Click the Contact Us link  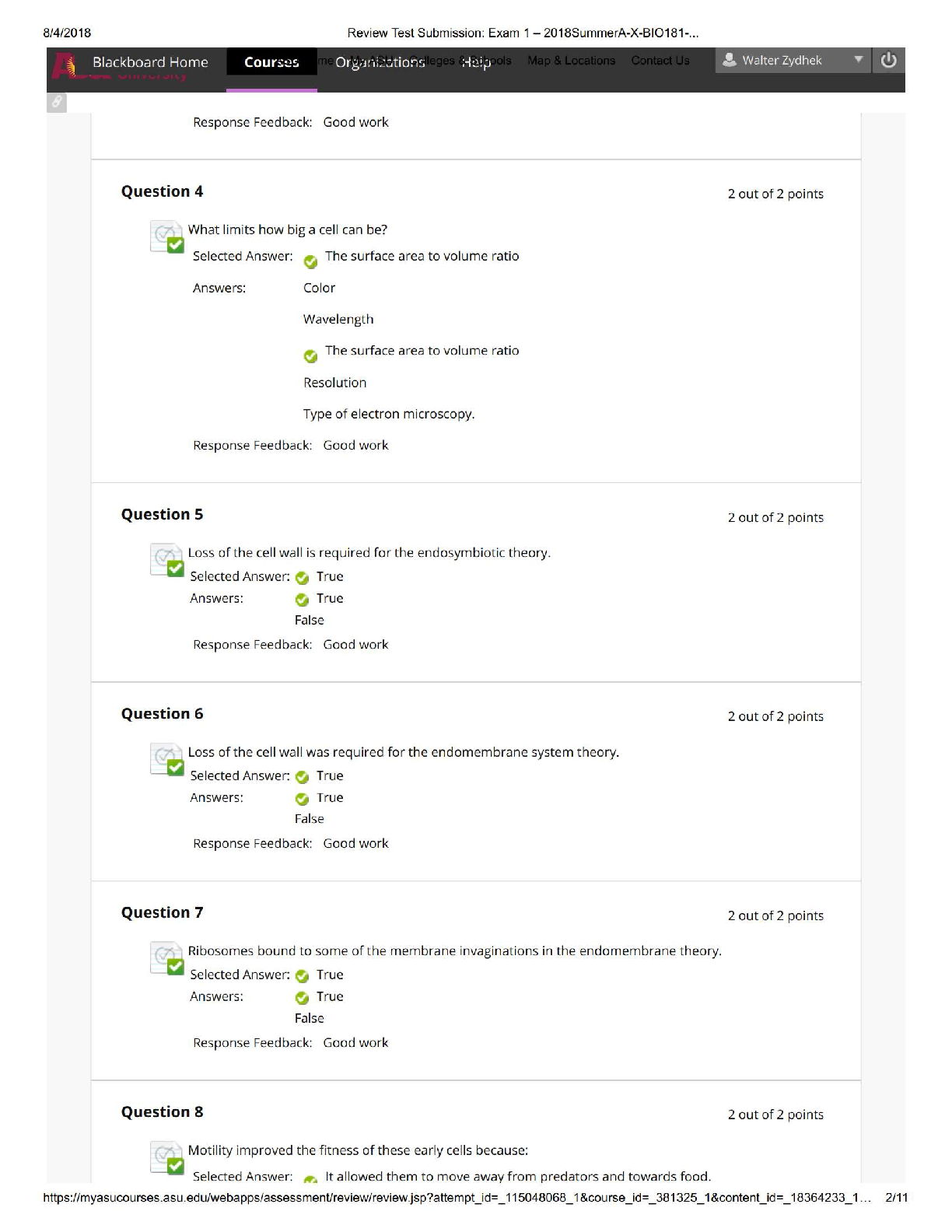pyautogui.click(x=660, y=61)
